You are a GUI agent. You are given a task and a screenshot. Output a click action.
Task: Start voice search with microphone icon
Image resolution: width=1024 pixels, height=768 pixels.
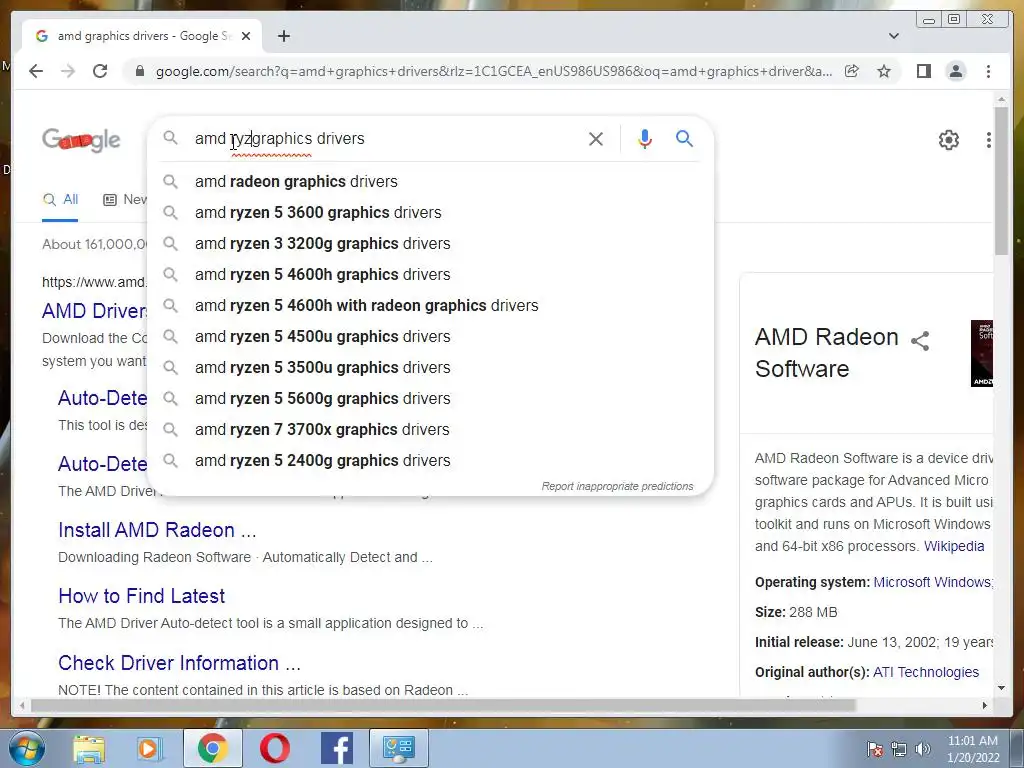coord(645,138)
